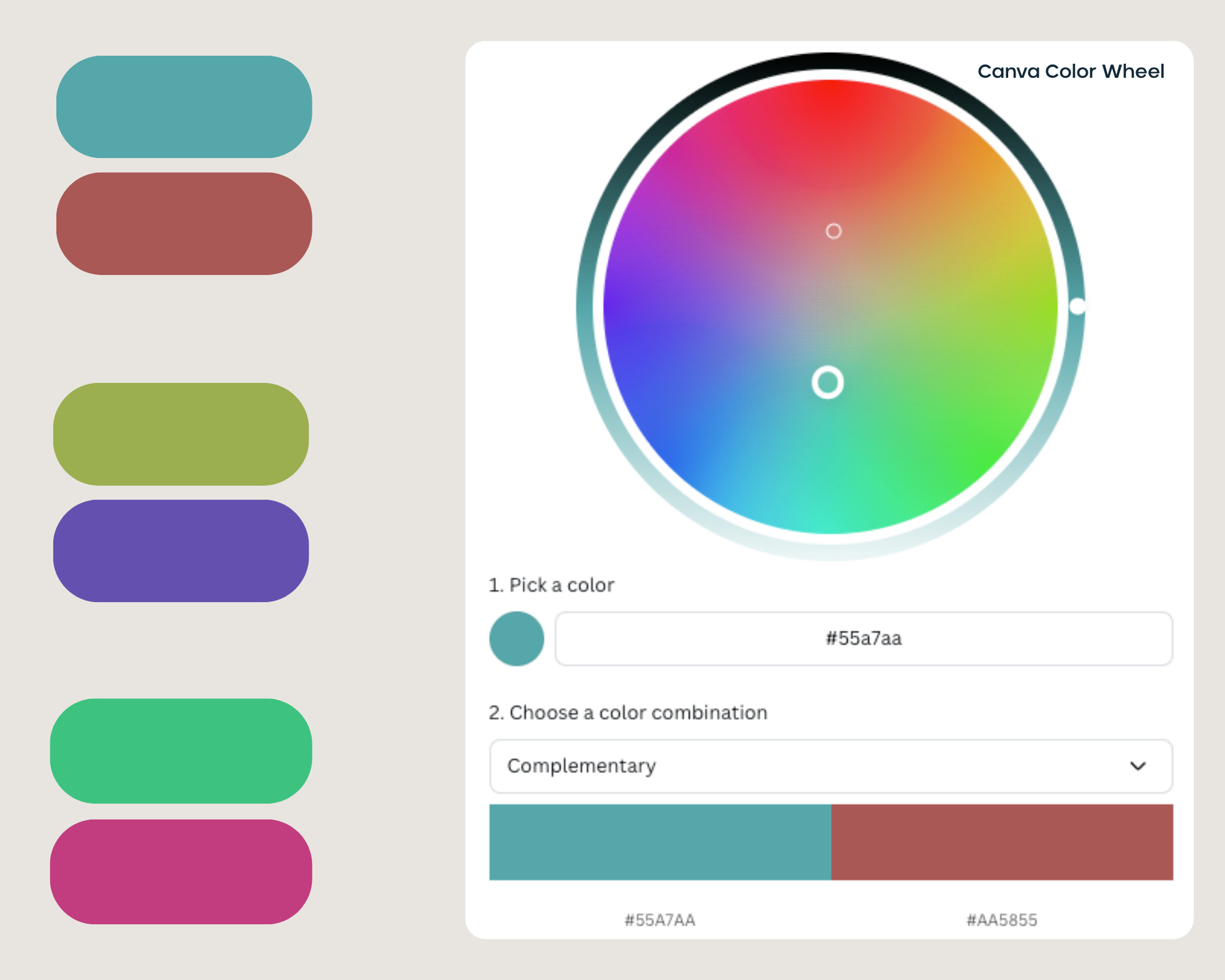The image size is (1225, 980).
Task: Click the large white ring color wheel handle
Action: (x=827, y=383)
